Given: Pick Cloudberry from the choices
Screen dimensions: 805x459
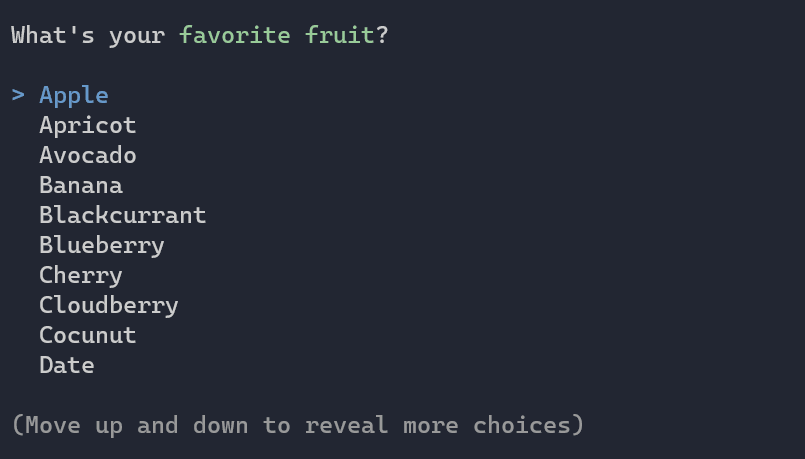Looking at the screenshot, I should coord(109,306).
